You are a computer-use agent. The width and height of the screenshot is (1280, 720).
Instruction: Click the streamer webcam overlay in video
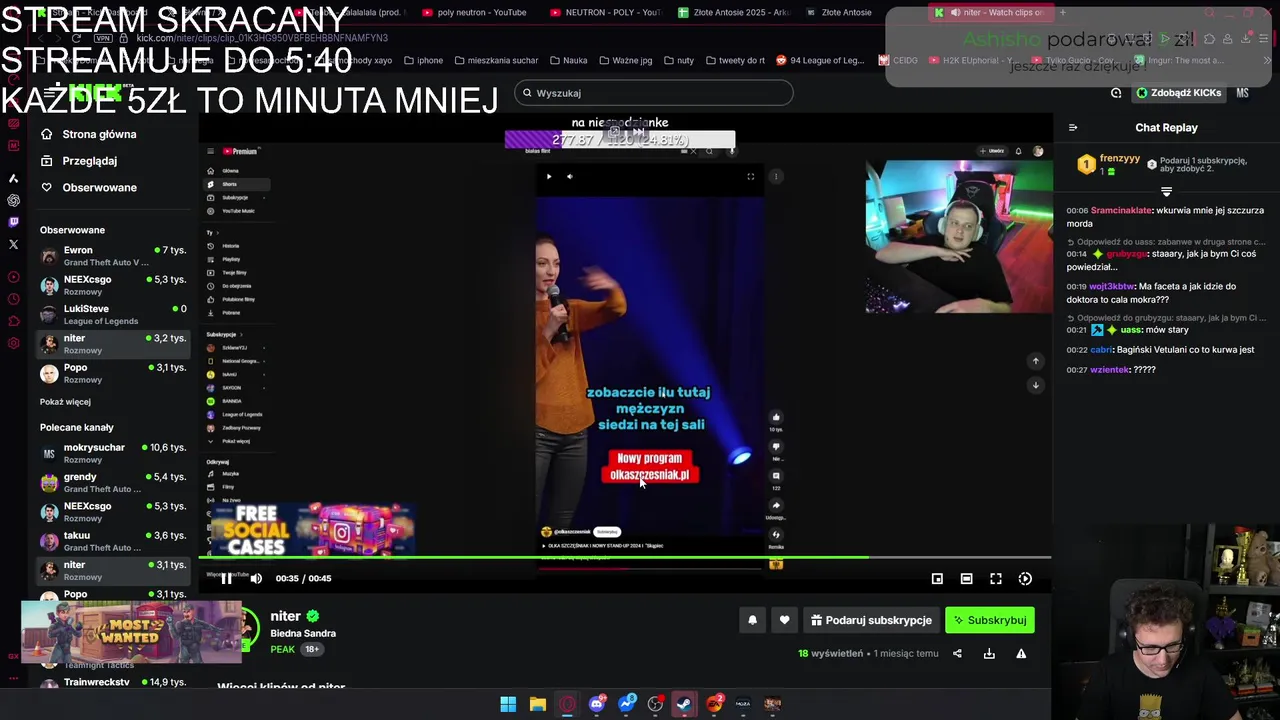click(x=958, y=237)
